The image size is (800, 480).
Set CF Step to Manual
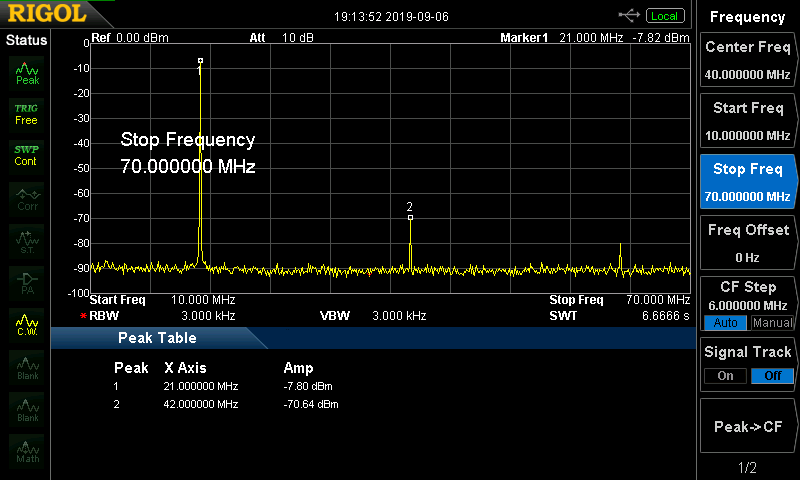(773, 323)
